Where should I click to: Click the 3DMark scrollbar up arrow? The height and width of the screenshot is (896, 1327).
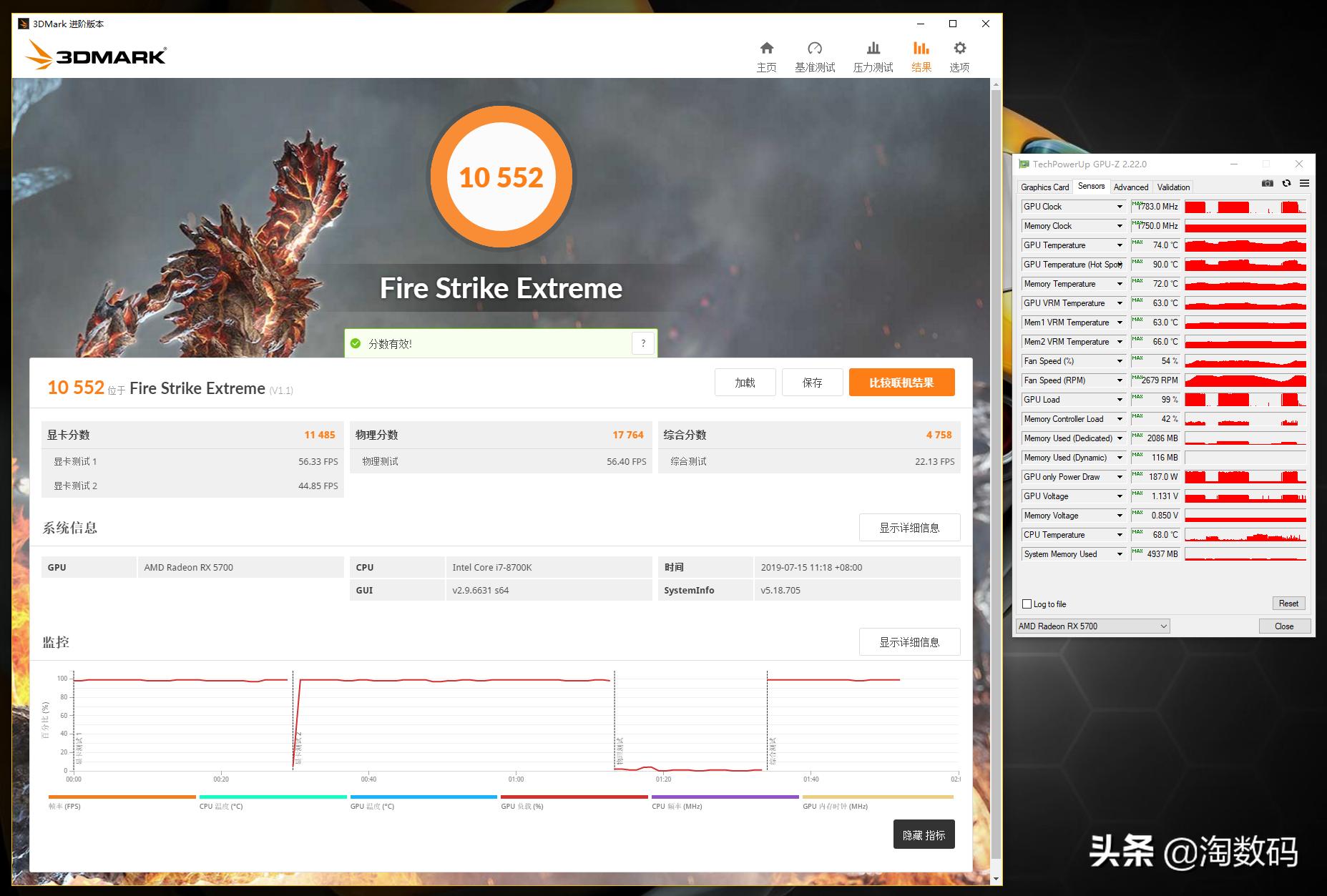point(996,84)
